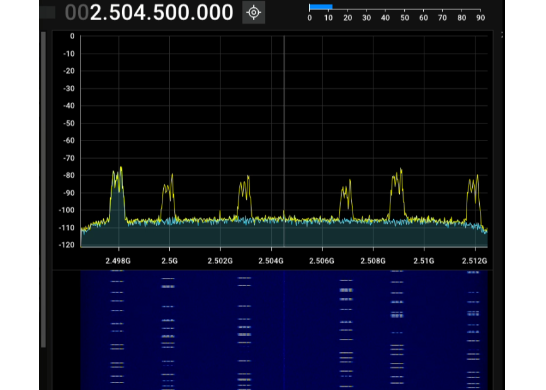Click the dark box left of frequency display
This screenshot has width=546, height=390.
[x=48, y=13]
